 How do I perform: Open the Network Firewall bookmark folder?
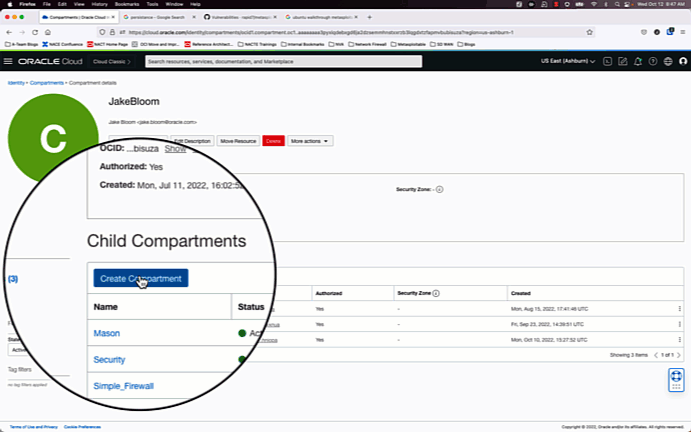click(367, 44)
